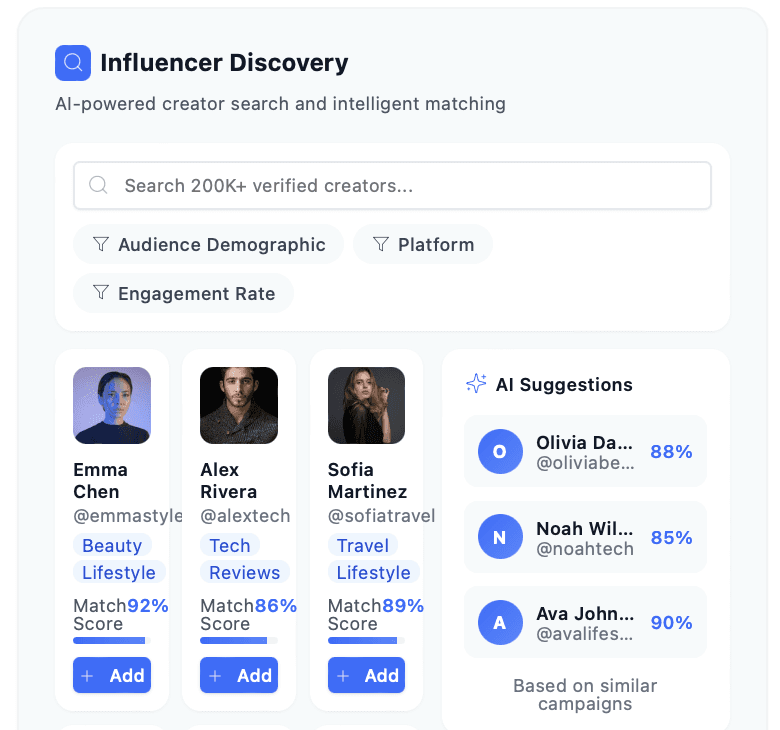Open the Platform filter
The width and height of the screenshot is (780, 730).
pyautogui.click(x=423, y=244)
